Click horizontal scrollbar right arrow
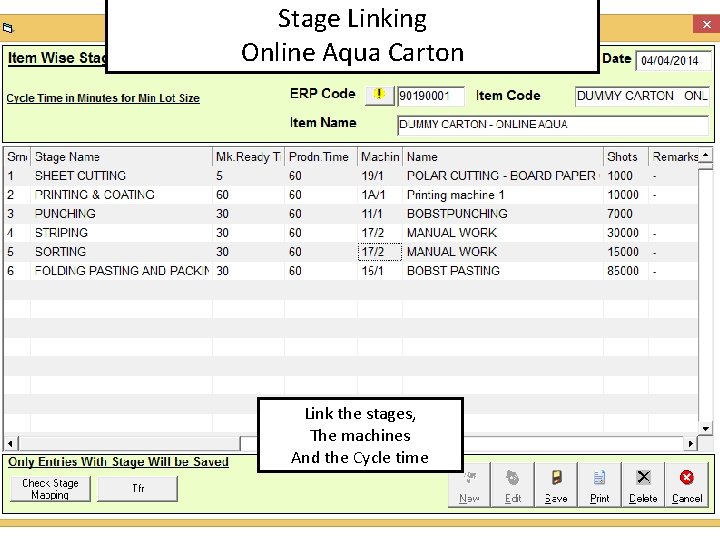This screenshot has height=540, width=720. pos(691,444)
